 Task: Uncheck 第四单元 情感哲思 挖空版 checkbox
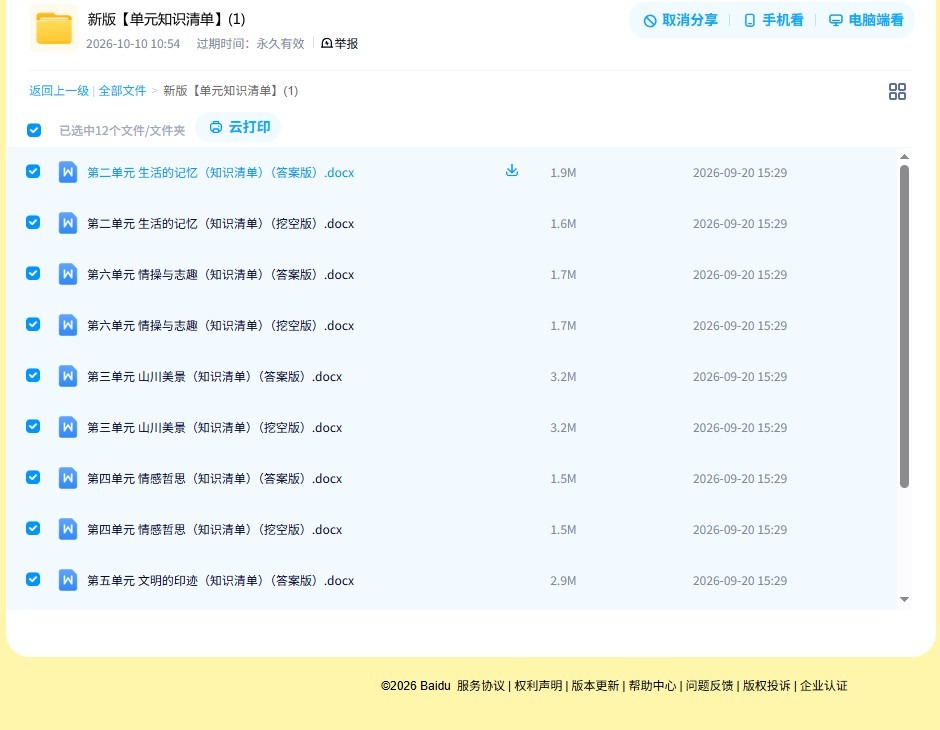tap(33, 528)
